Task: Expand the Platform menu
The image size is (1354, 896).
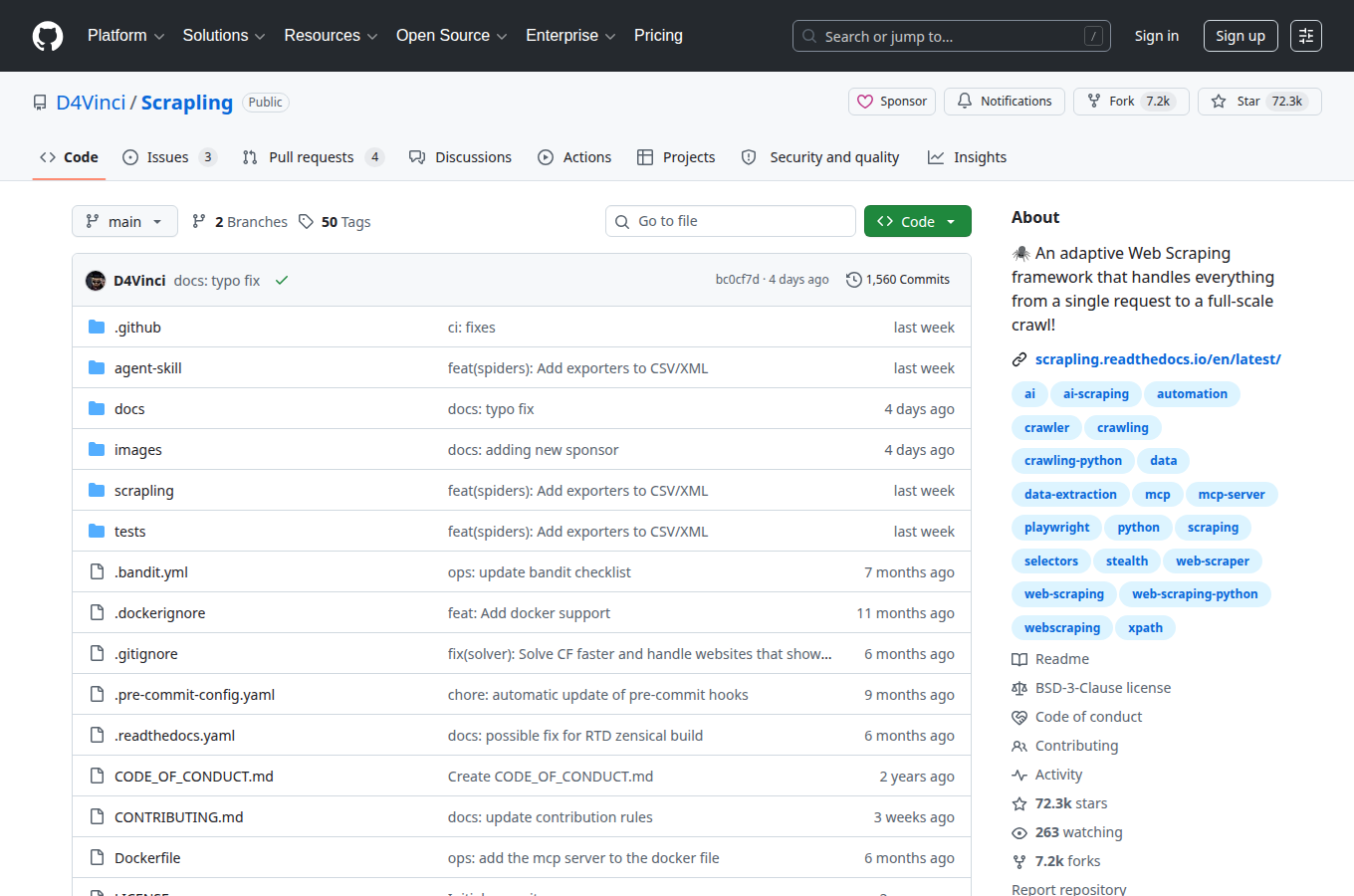Action: tap(125, 36)
